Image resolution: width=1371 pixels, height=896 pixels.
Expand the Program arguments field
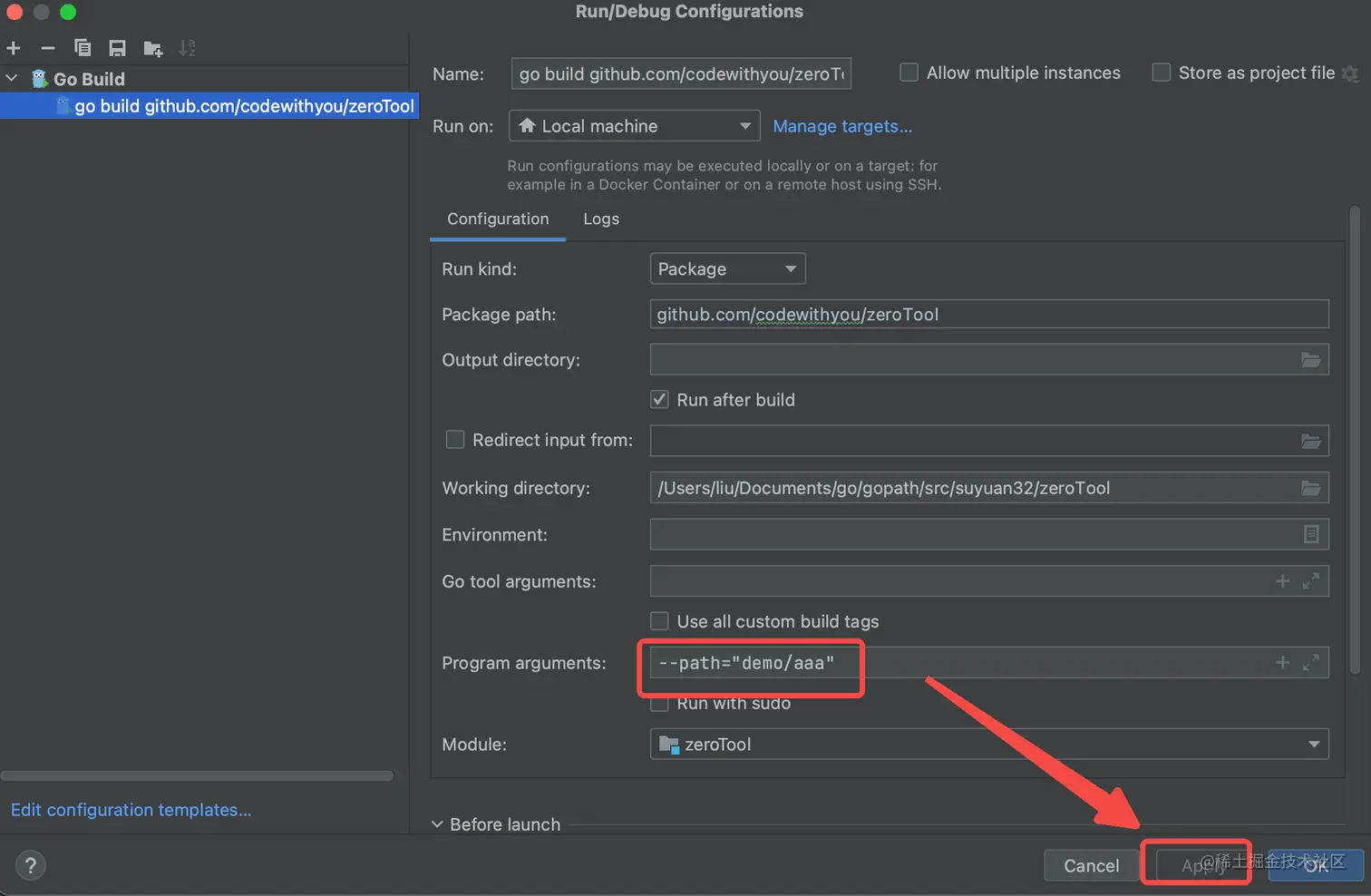1311,663
